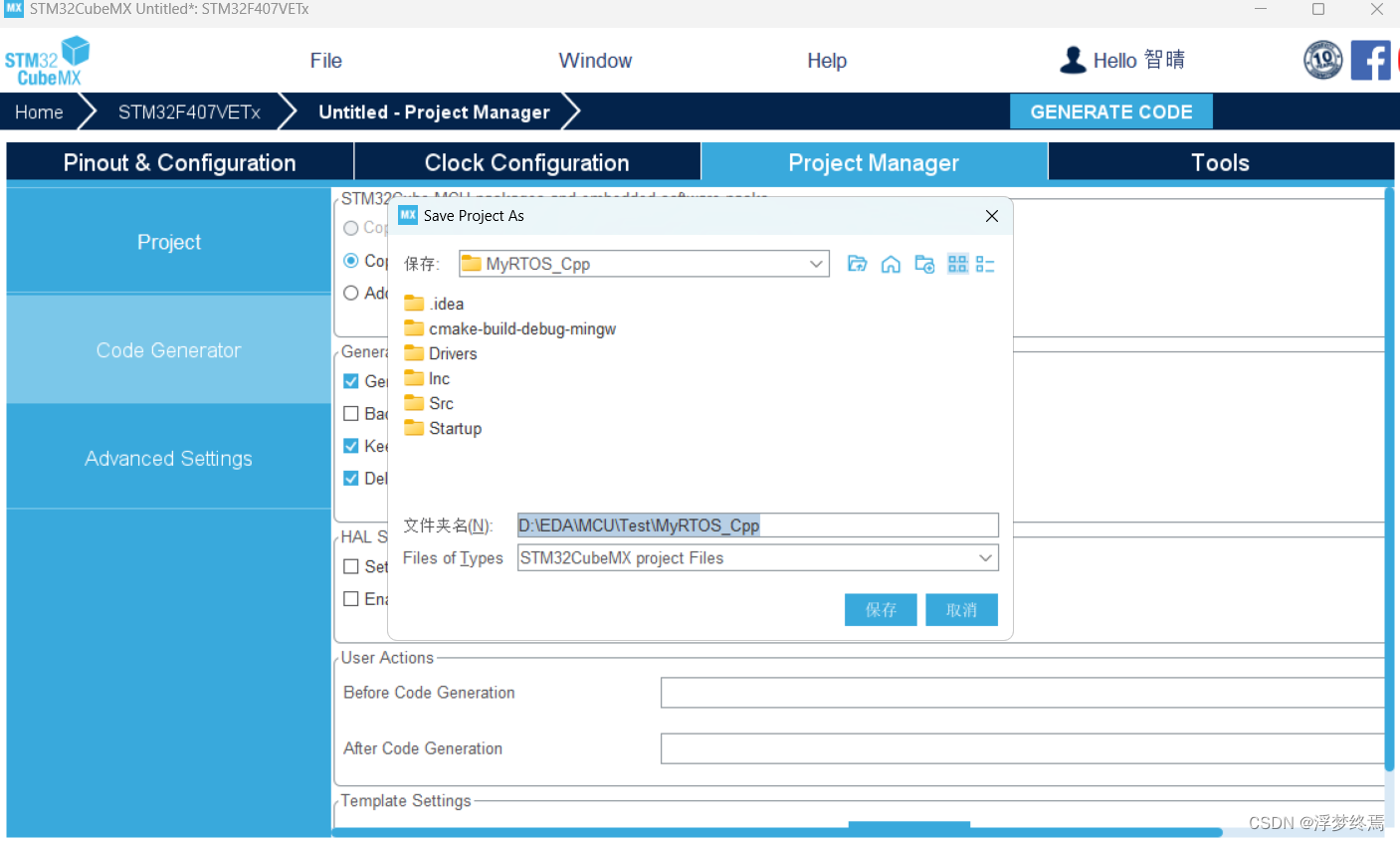
Task: Close the Save Project As dialog
Action: click(x=992, y=216)
